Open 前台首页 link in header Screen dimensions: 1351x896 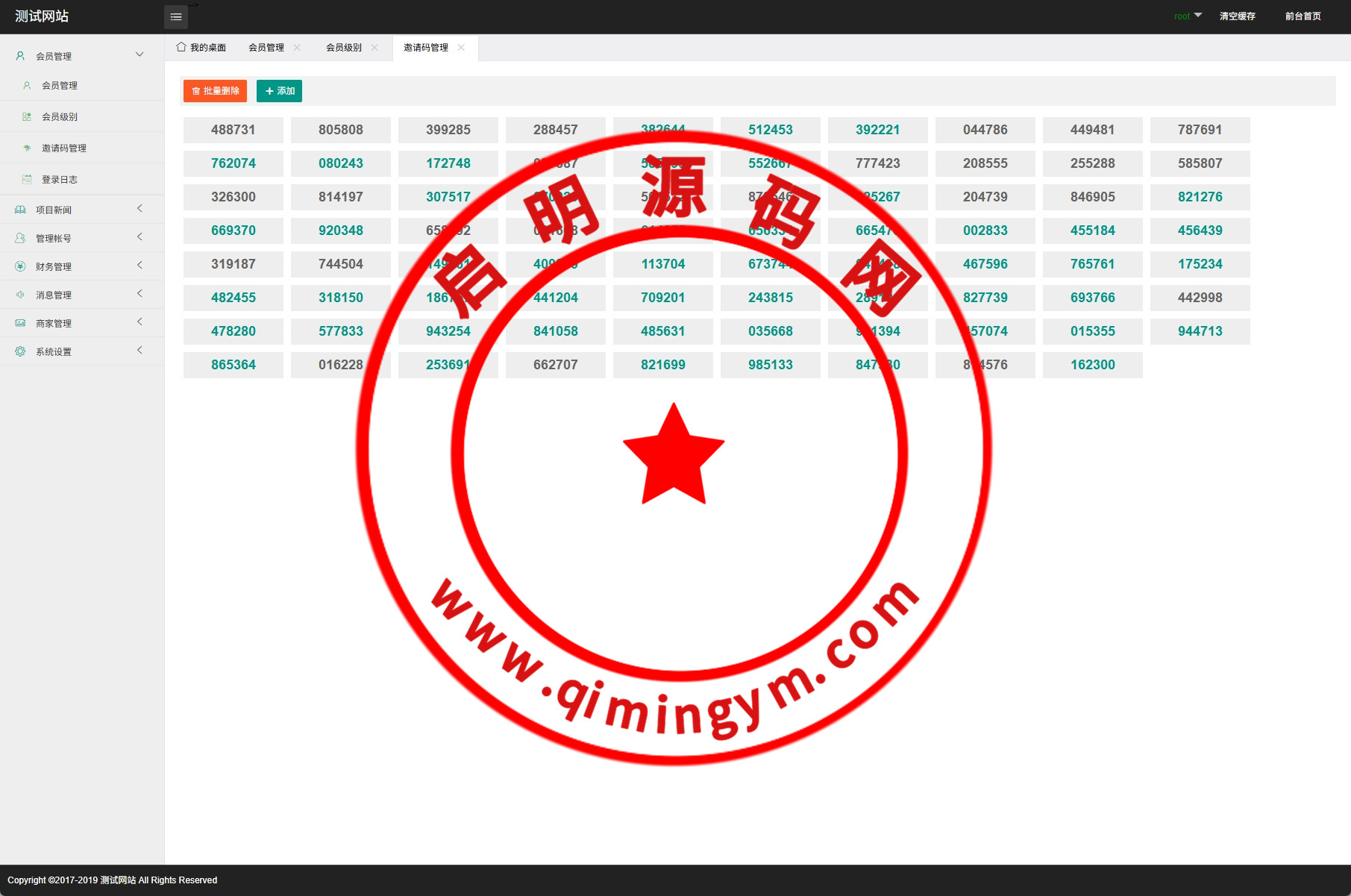click(x=1303, y=16)
